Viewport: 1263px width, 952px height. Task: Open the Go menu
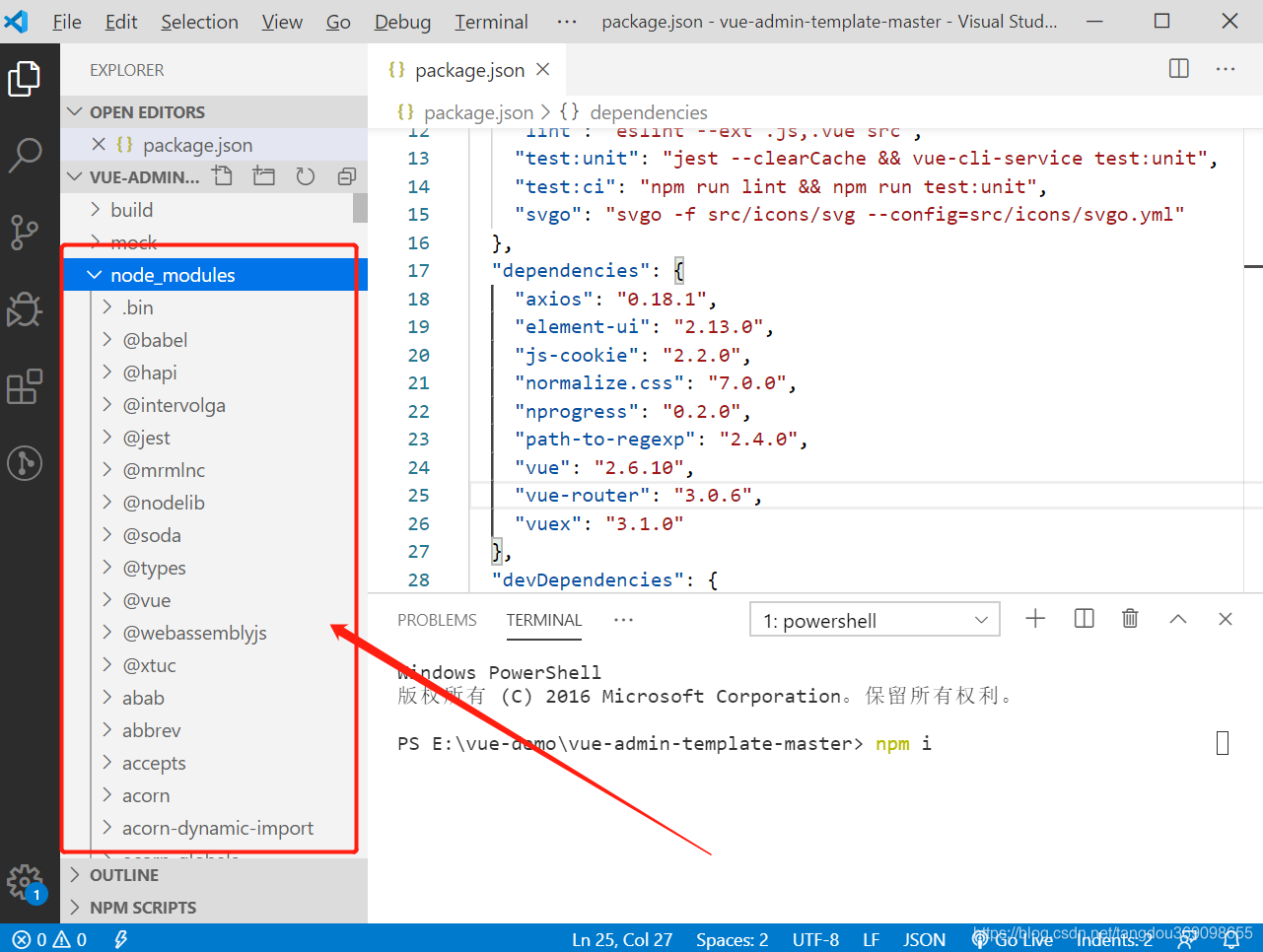(338, 22)
